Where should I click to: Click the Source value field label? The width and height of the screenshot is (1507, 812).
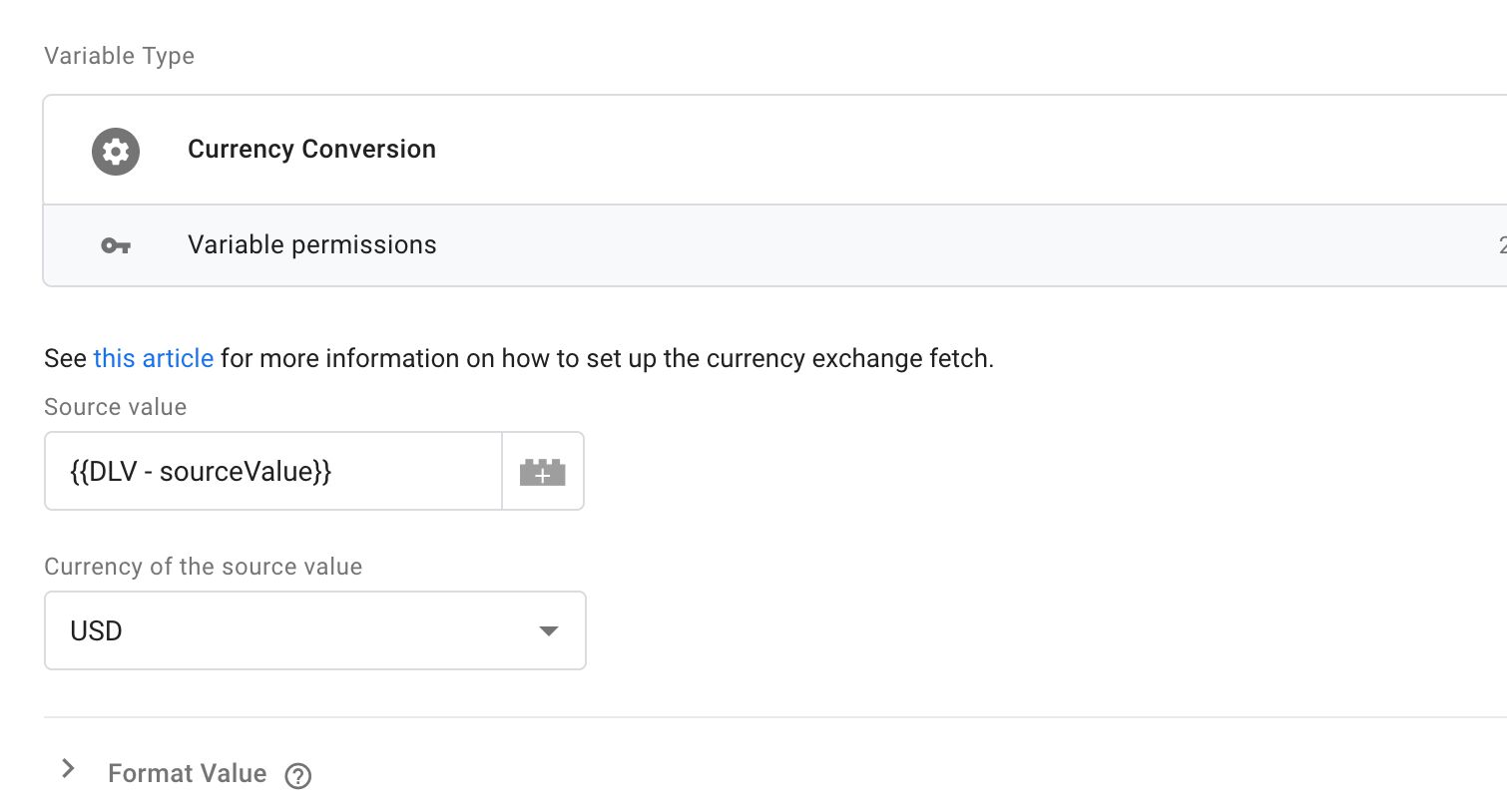[x=116, y=407]
